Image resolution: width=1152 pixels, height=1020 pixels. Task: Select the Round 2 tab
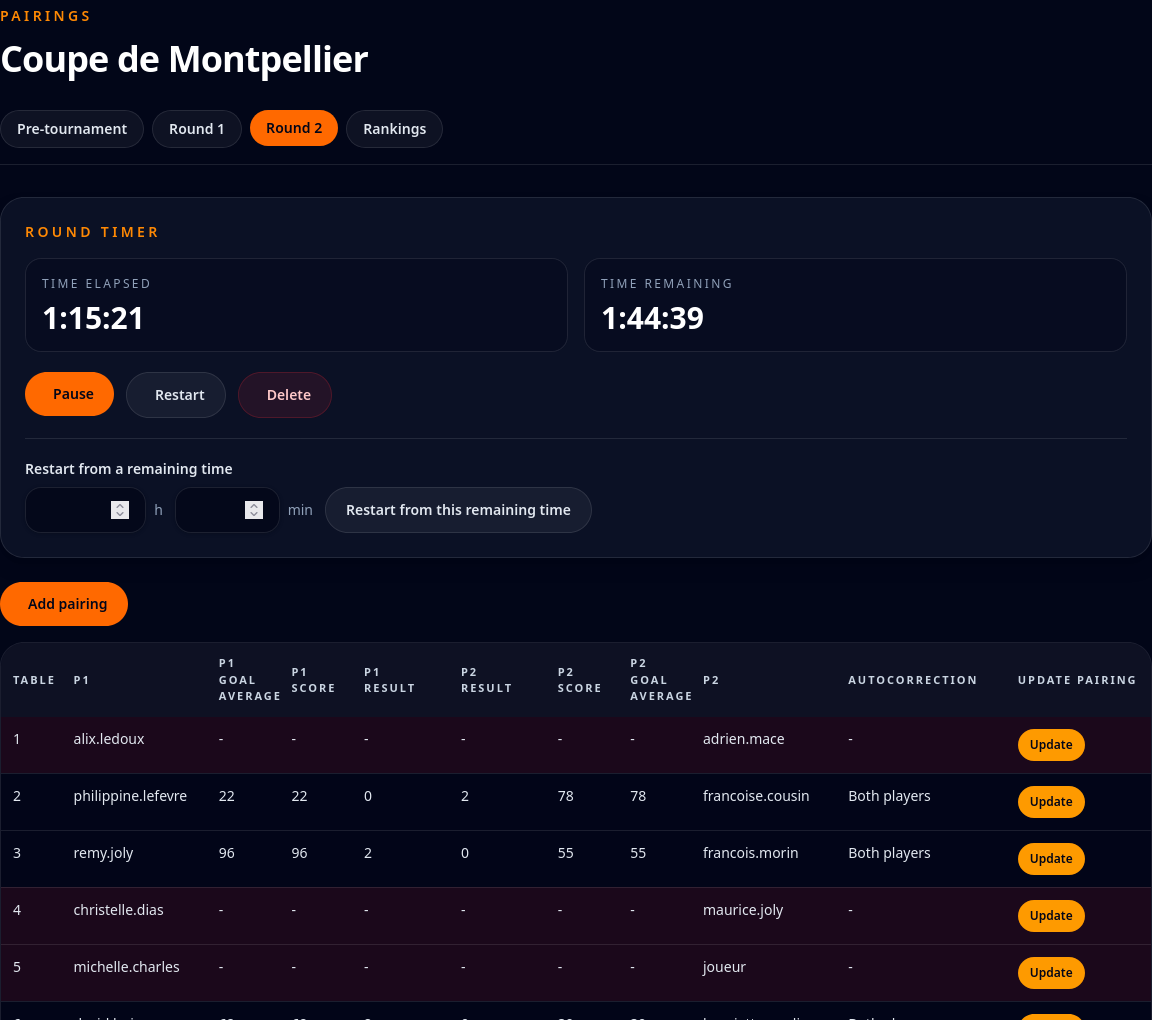[x=294, y=128]
